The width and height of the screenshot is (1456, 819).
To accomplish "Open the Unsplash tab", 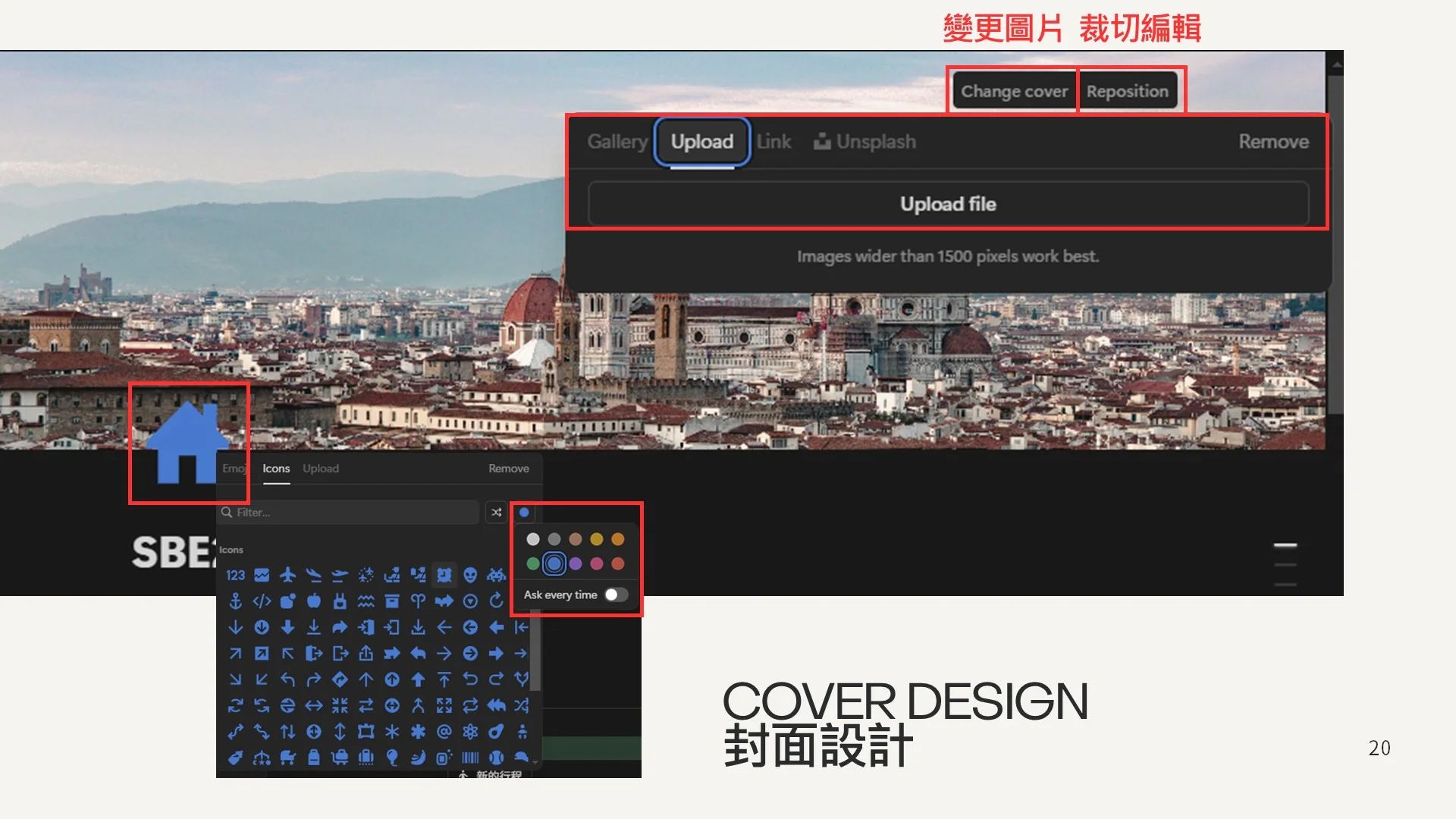I will click(865, 142).
